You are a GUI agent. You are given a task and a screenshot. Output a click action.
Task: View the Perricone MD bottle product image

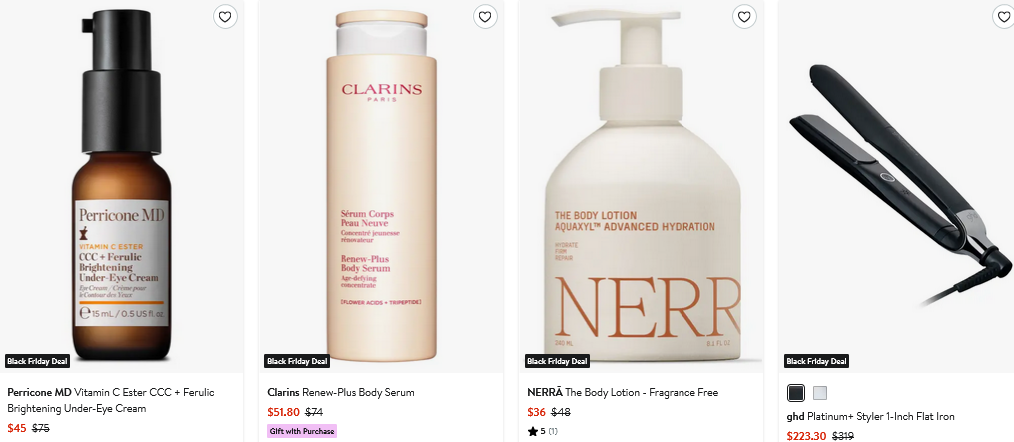click(x=120, y=190)
